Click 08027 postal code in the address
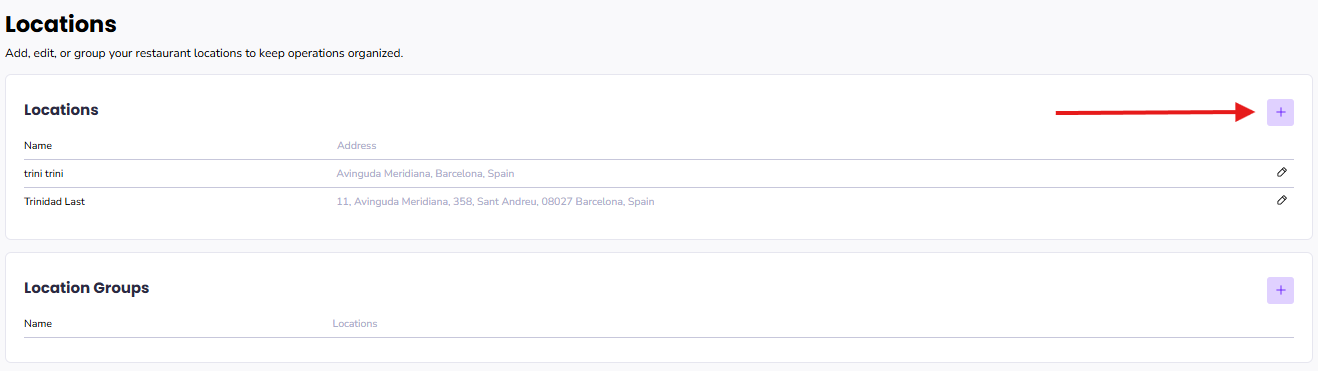 tap(557, 201)
